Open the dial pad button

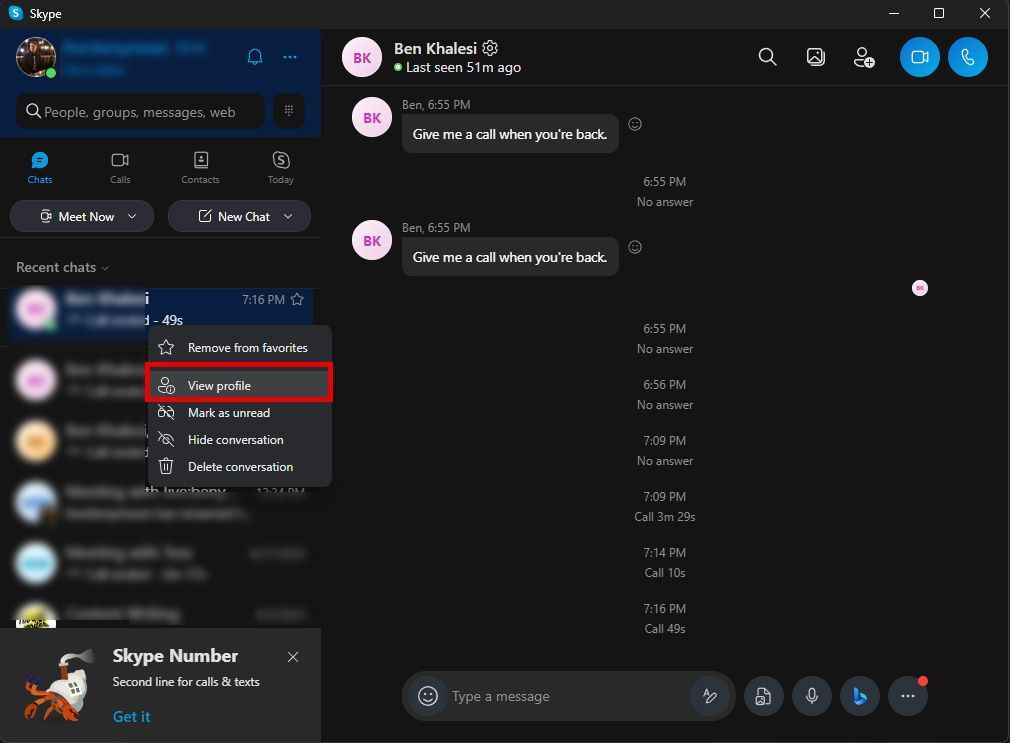pos(289,111)
